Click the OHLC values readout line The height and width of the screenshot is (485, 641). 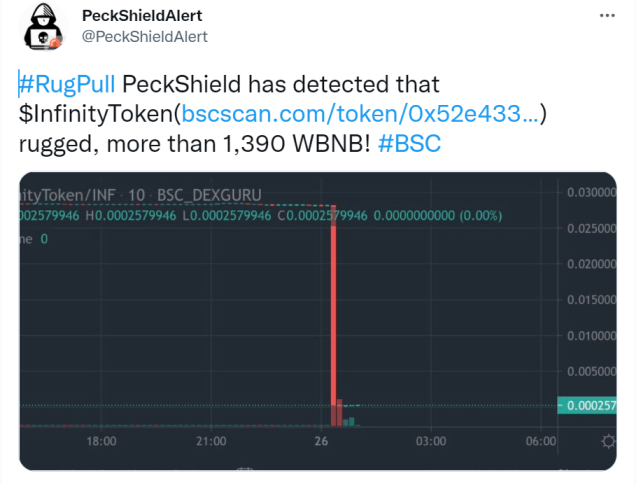tap(261, 216)
